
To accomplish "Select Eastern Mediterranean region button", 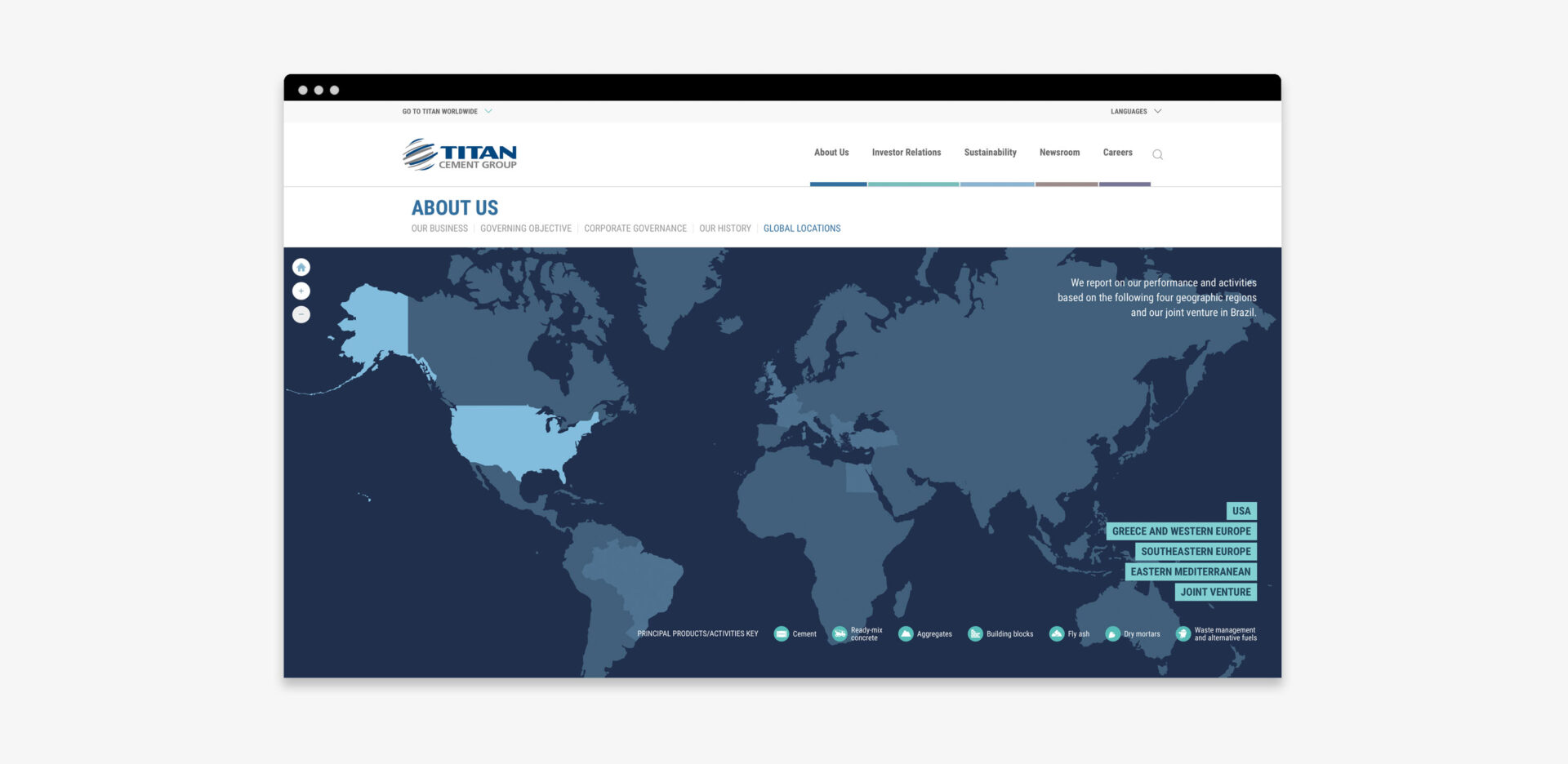I will 1191,572.
